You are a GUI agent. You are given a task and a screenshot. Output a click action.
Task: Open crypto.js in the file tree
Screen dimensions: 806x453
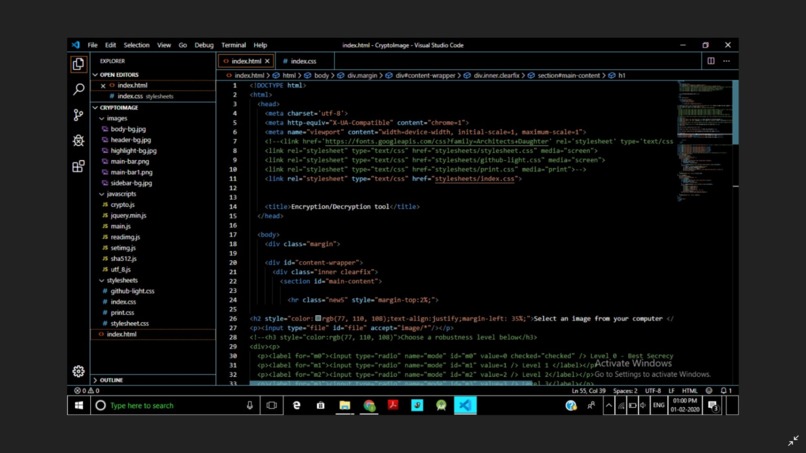pyautogui.click(x=122, y=205)
